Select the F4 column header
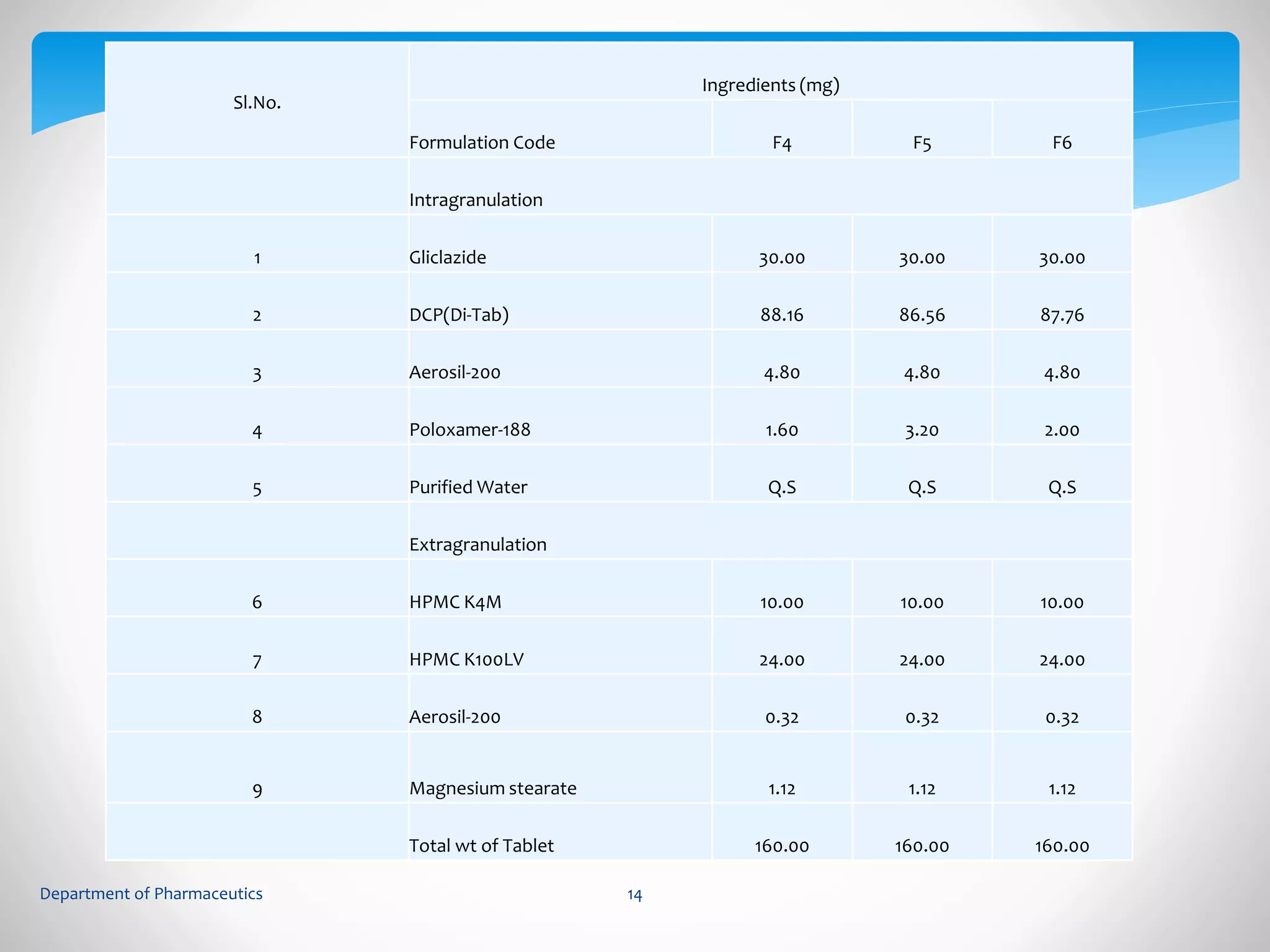The image size is (1270, 952). (781, 143)
